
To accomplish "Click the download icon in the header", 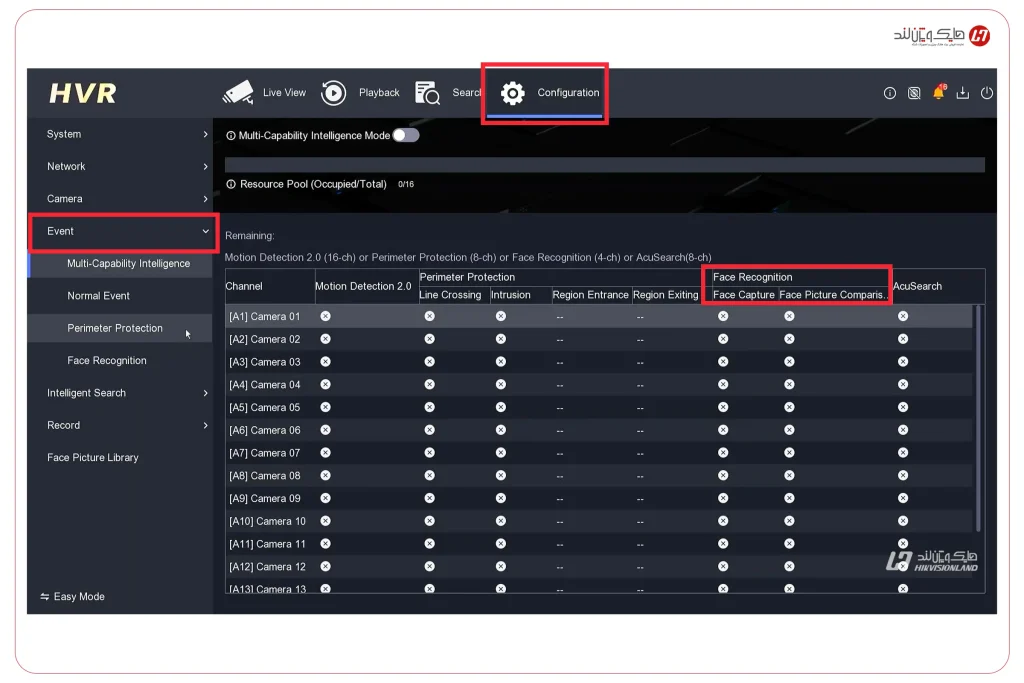I will point(962,92).
